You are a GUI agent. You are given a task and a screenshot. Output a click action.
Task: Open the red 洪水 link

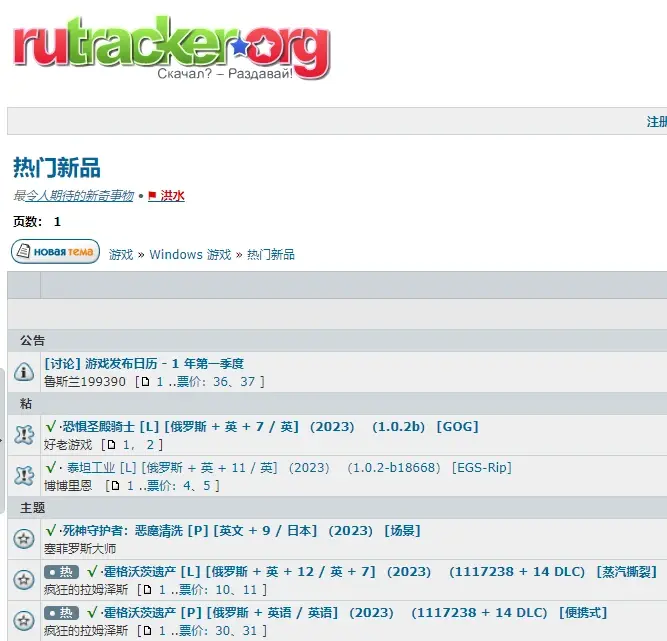click(x=172, y=196)
